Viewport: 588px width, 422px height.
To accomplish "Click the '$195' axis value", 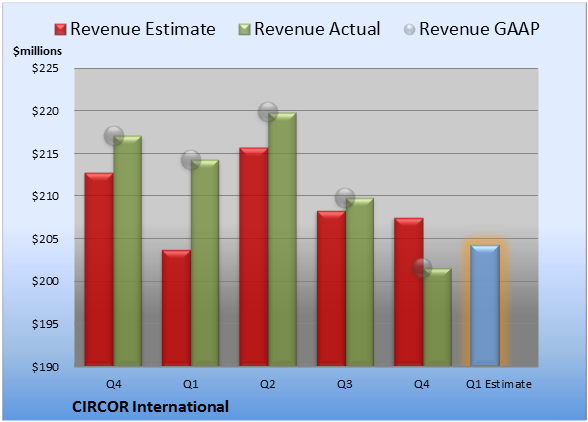I will coord(45,324).
